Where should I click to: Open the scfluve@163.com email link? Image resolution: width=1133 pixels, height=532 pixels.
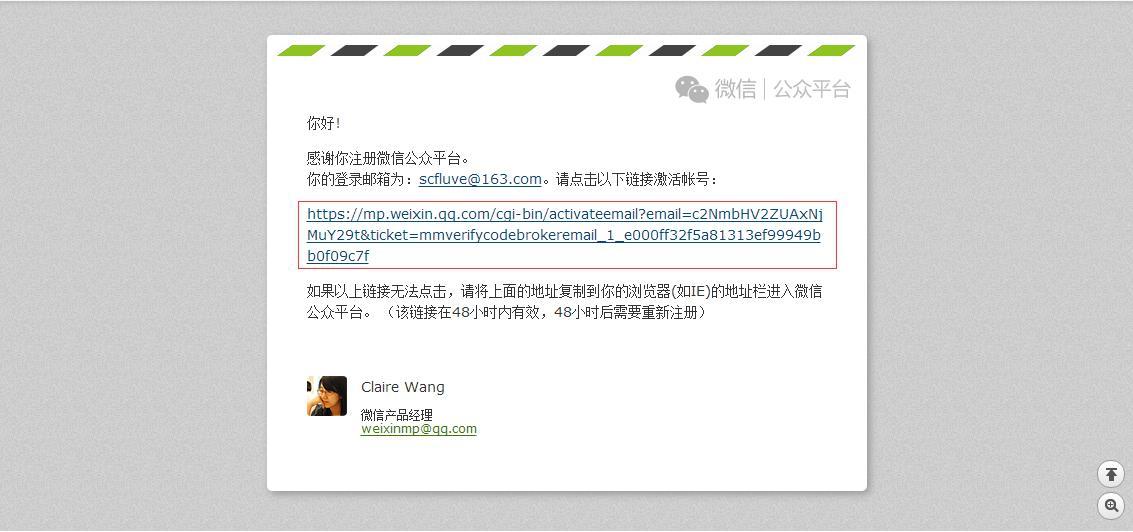tap(480, 179)
